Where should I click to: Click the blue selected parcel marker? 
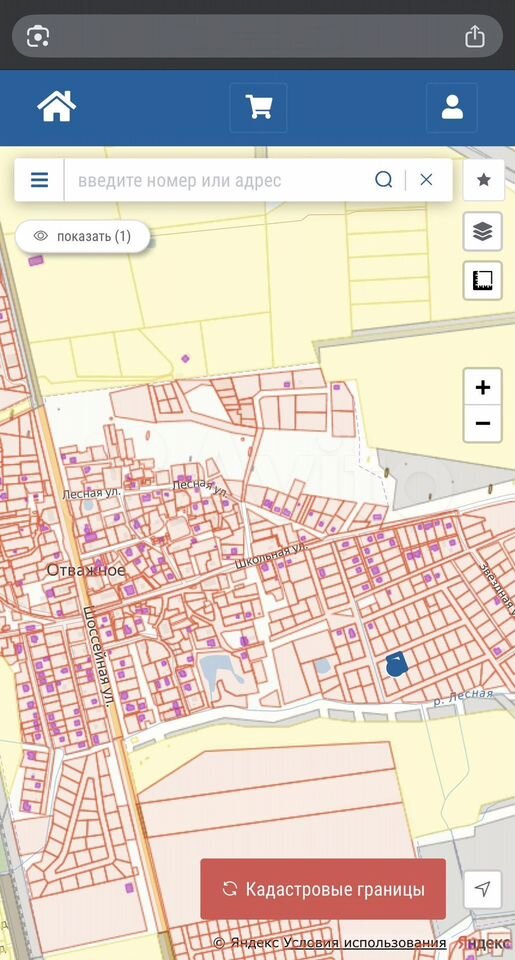[397, 664]
